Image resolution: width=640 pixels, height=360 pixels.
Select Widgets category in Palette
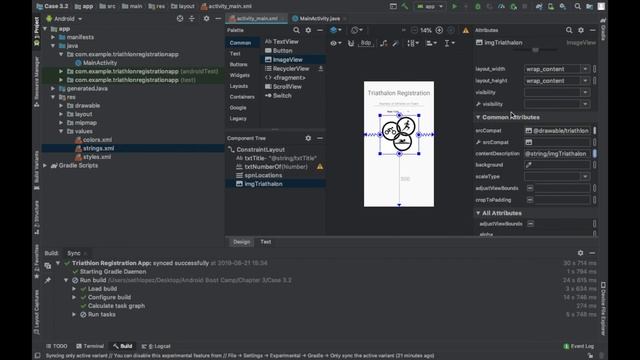tap(240, 76)
